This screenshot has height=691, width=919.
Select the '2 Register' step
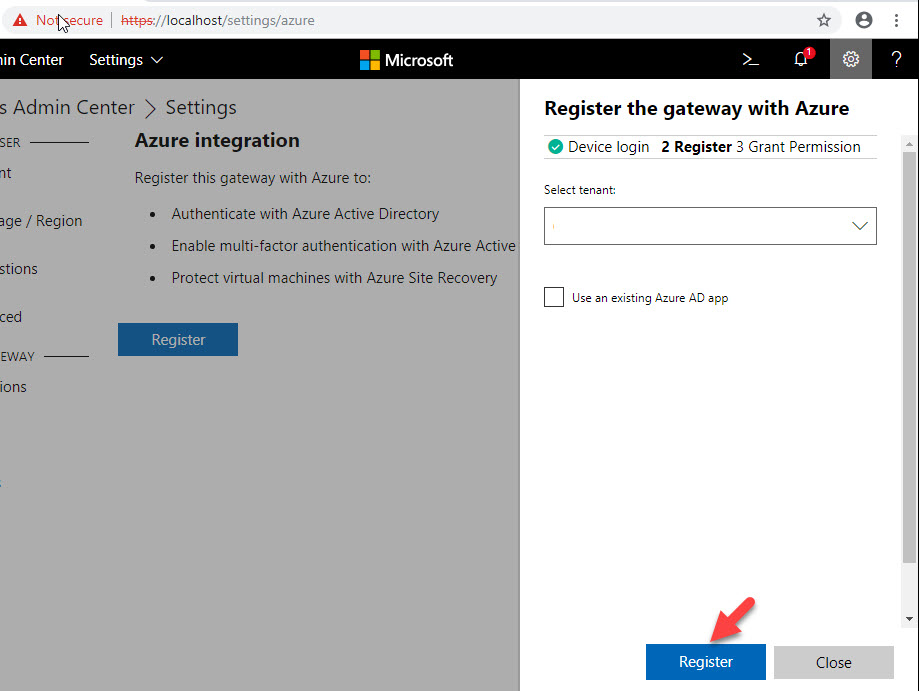[x=696, y=147]
